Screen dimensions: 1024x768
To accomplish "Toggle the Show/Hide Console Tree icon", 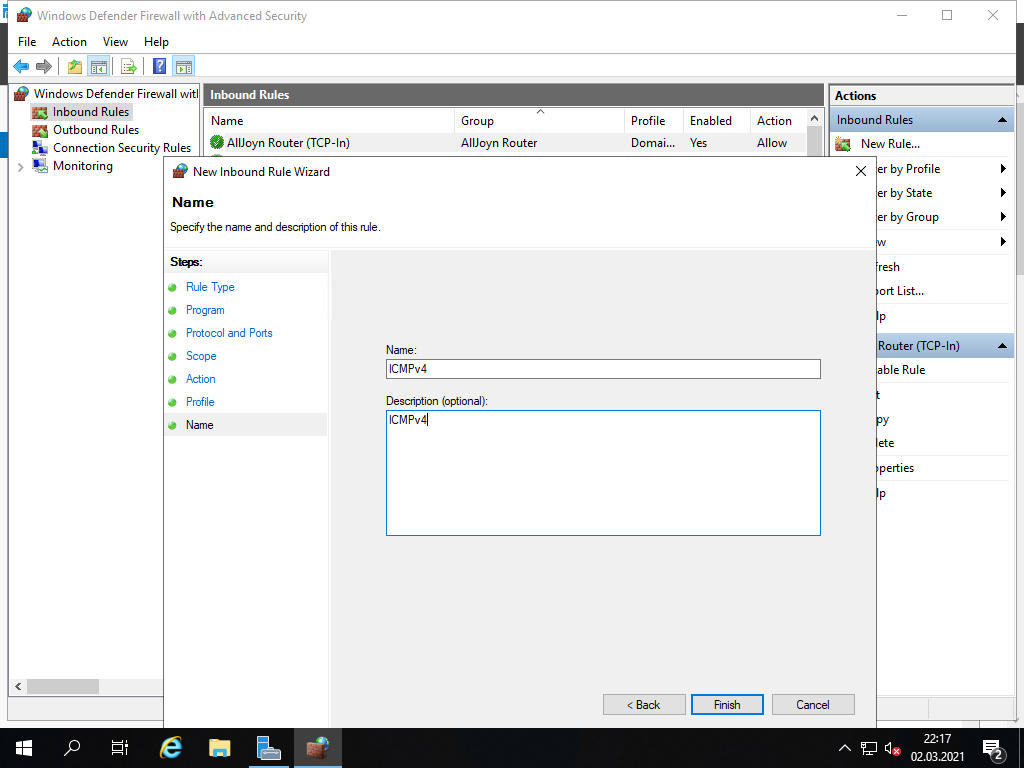I will (x=98, y=67).
